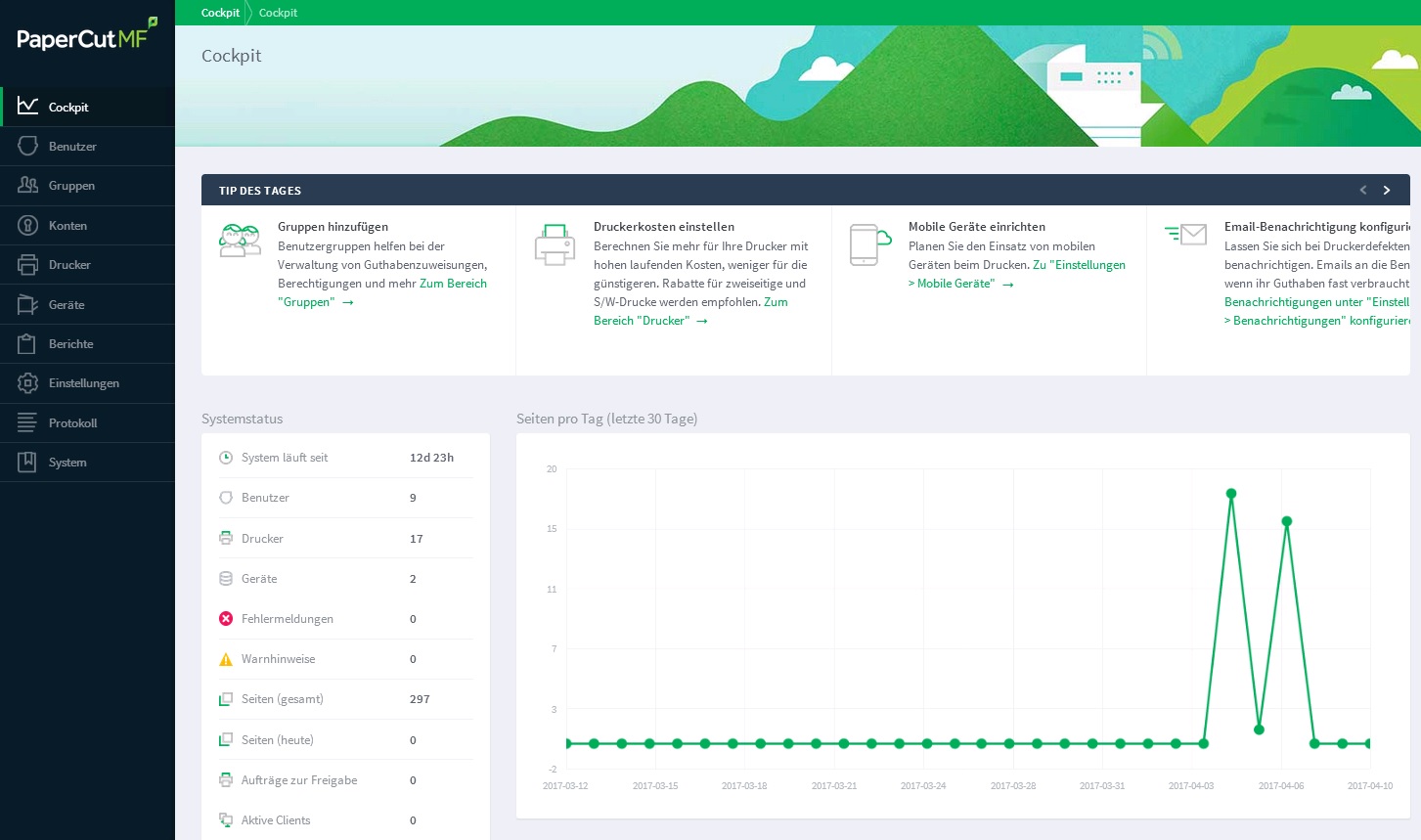Open the Benutzer sidebar icon
This screenshot has height=840, width=1421.
[x=27, y=147]
